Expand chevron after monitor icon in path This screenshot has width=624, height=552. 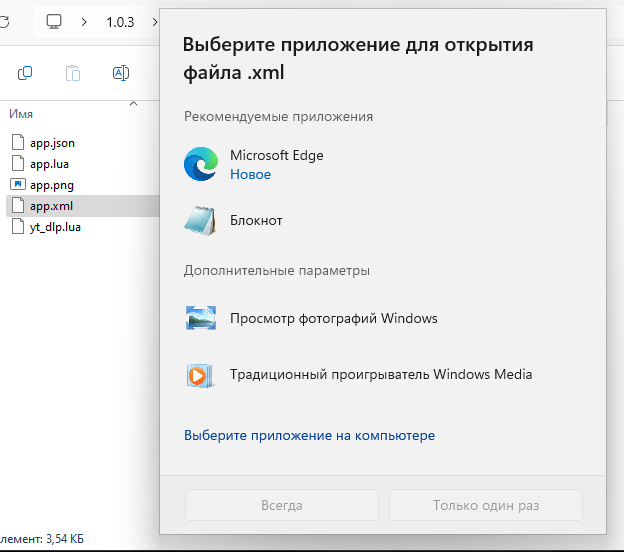coord(84,22)
